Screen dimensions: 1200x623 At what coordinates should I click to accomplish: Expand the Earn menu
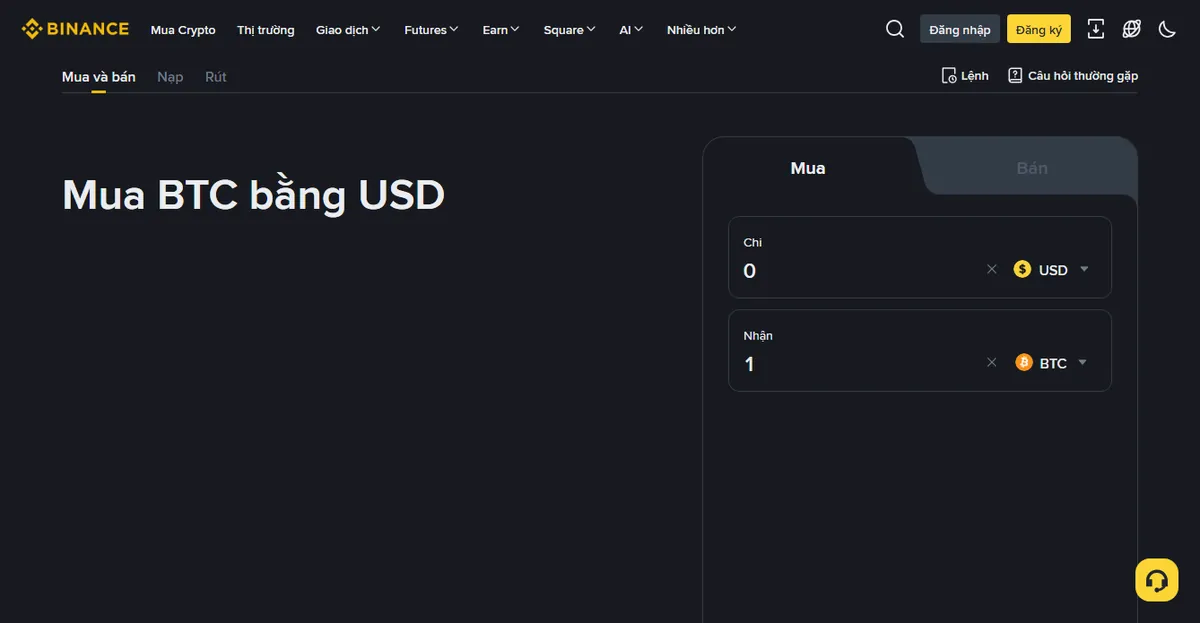pos(501,30)
